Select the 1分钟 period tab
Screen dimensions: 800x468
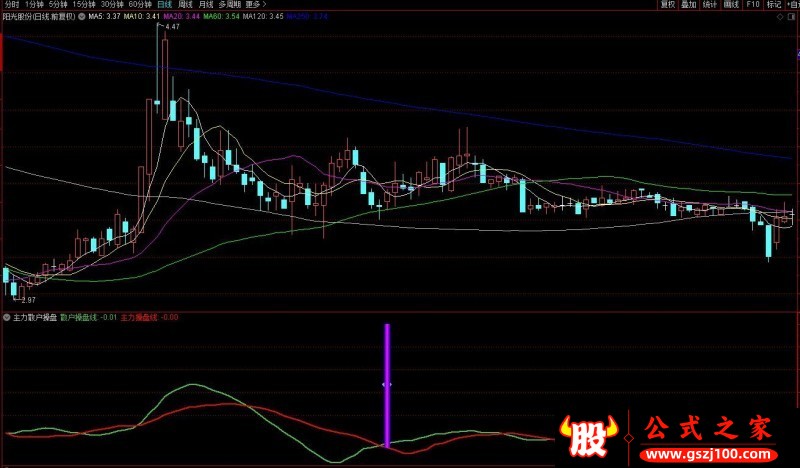[34, 4]
